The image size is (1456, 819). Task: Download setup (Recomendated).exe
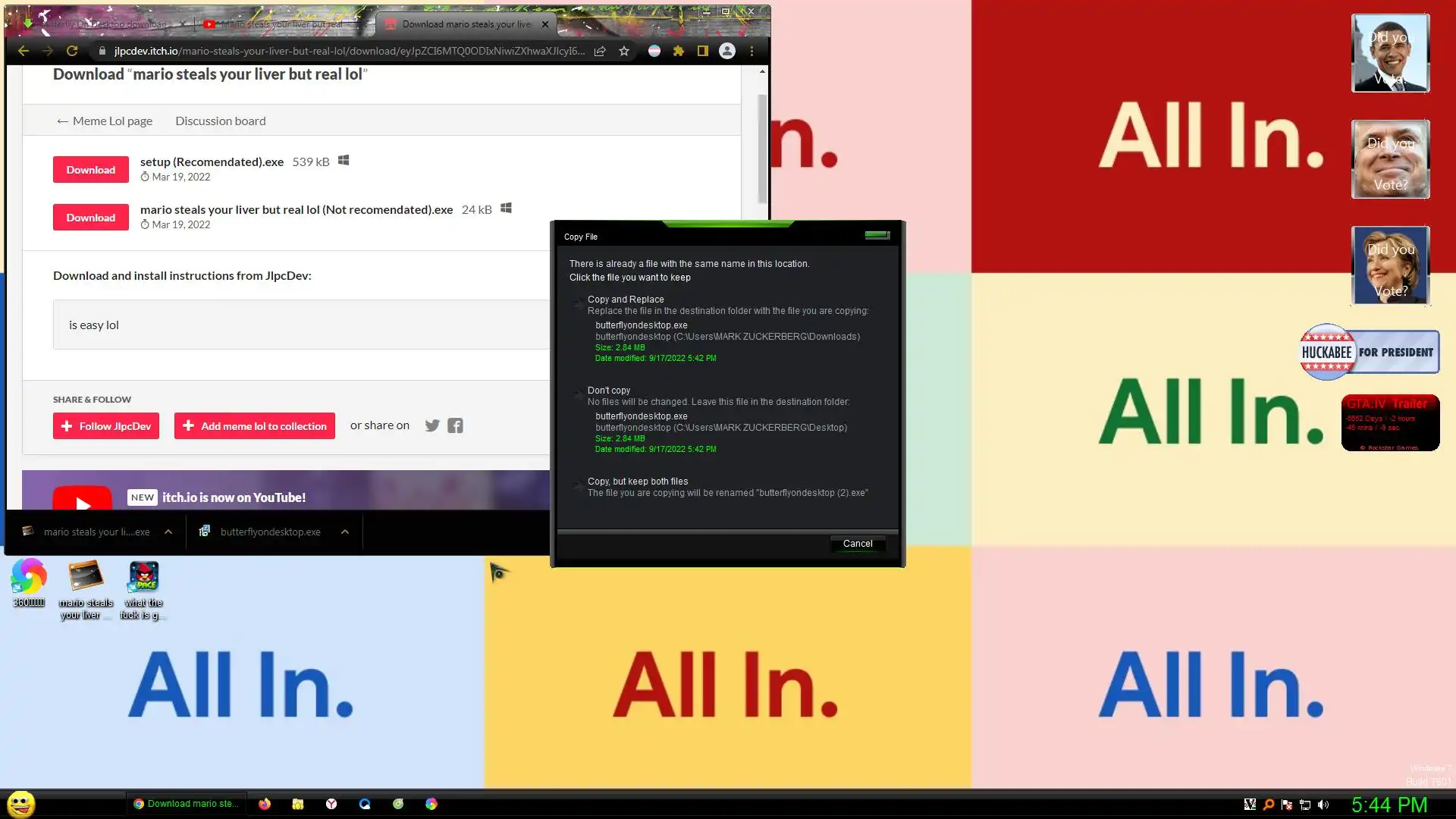pos(90,170)
